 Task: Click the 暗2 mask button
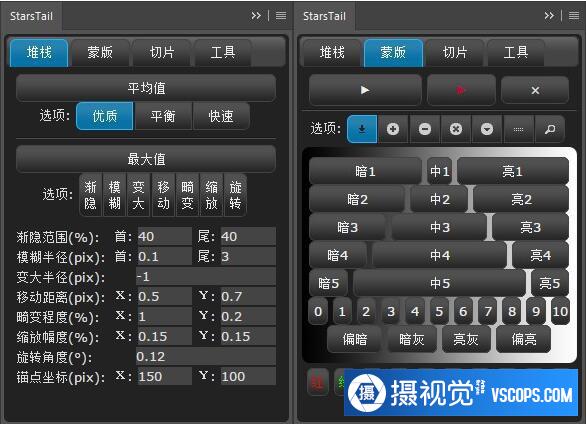(357, 199)
